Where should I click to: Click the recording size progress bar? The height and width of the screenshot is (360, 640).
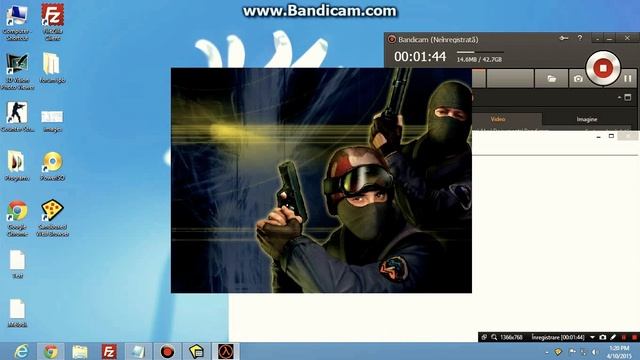(x=480, y=52)
